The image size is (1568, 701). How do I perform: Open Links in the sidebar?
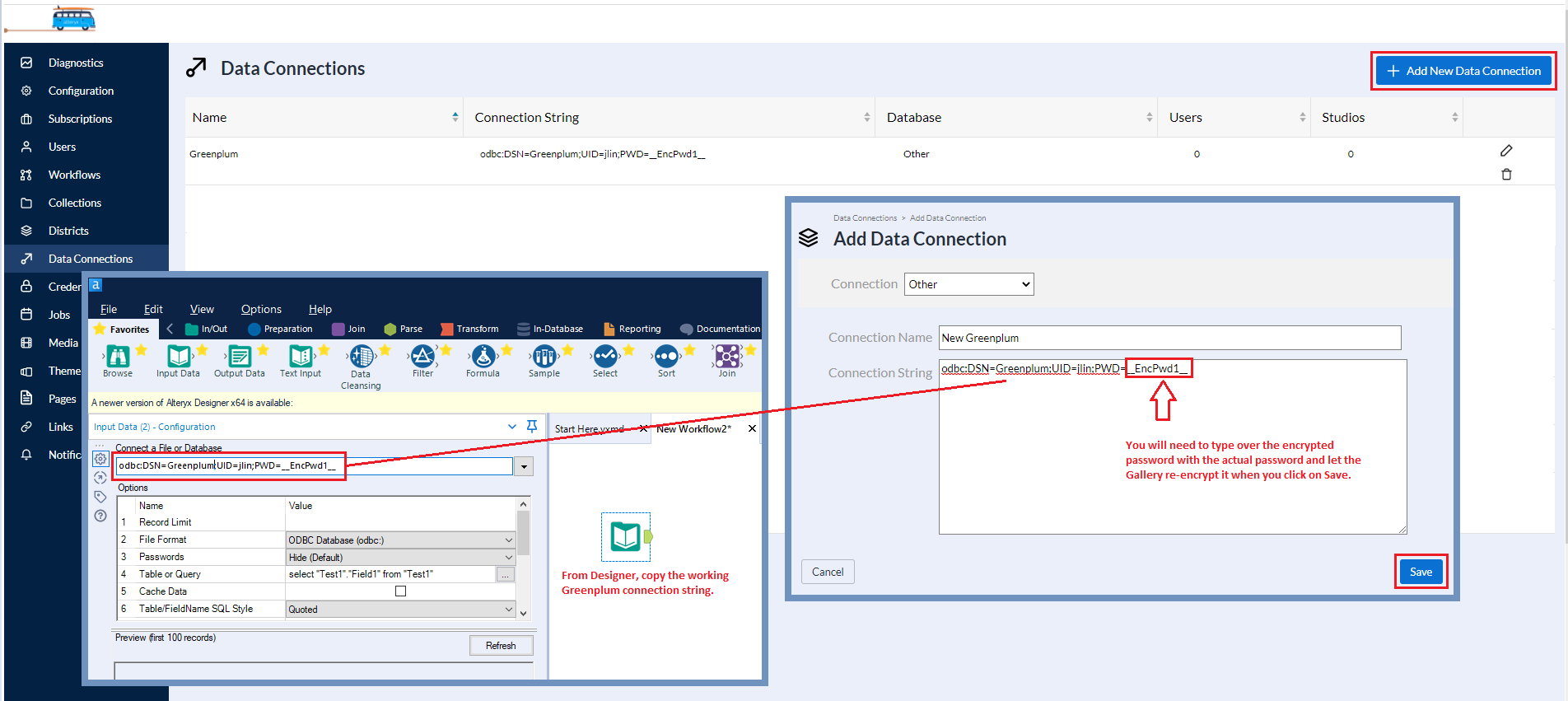(x=60, y=427)
